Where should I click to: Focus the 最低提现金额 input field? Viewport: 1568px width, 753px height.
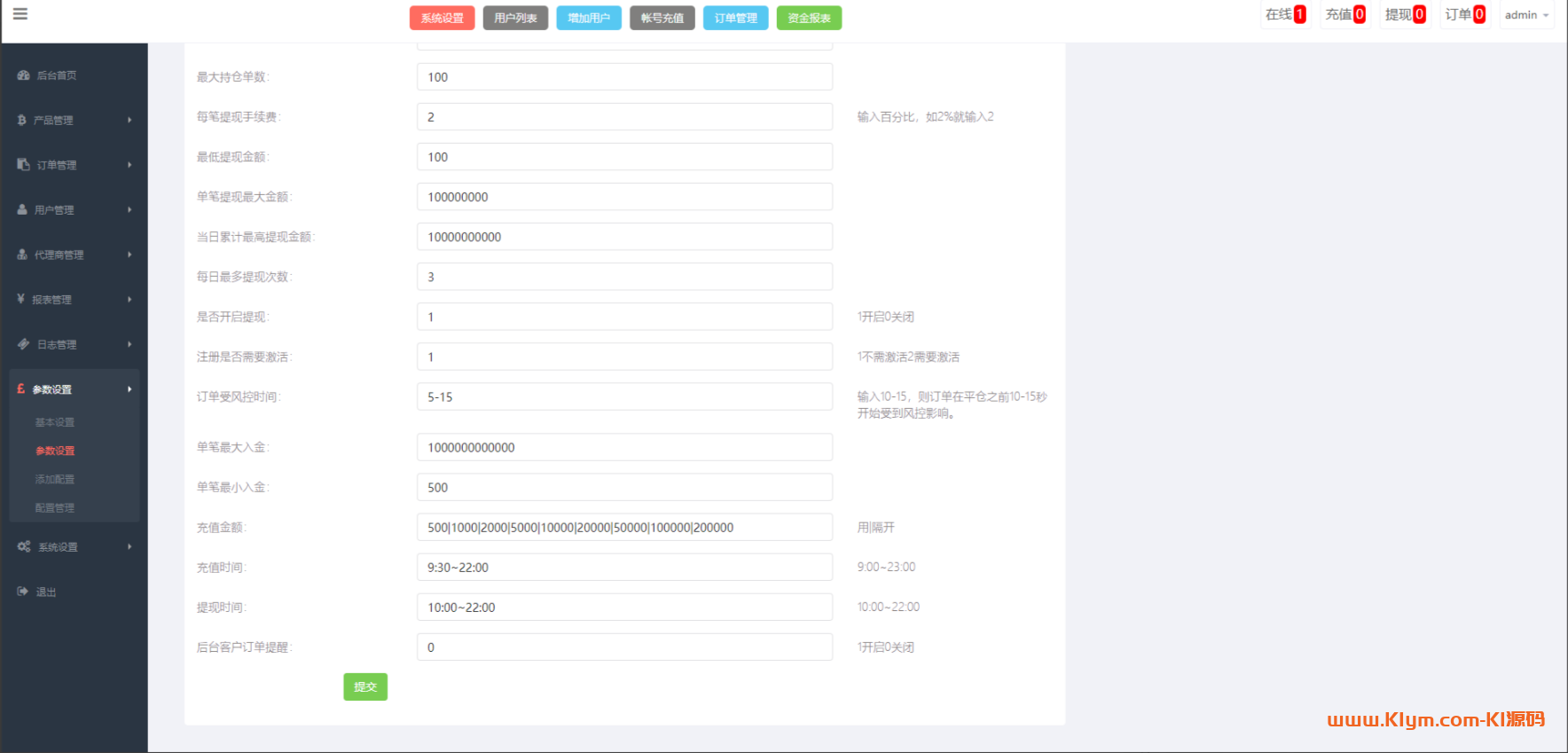pos(624,157)
